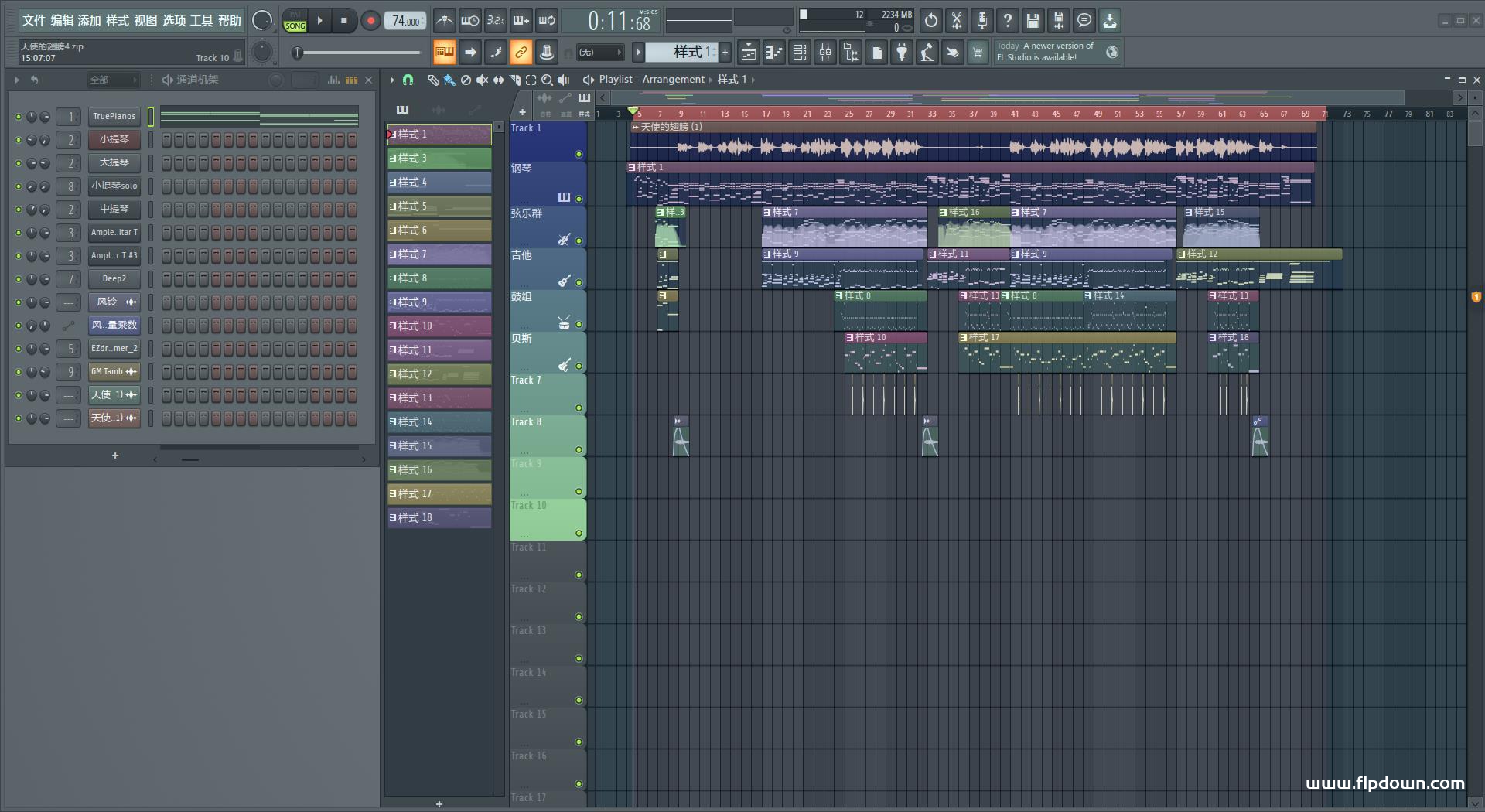Screen dimensions: 1485x812
Task: Mute the 钢琴 playlist track
Action: pos(579,199)
